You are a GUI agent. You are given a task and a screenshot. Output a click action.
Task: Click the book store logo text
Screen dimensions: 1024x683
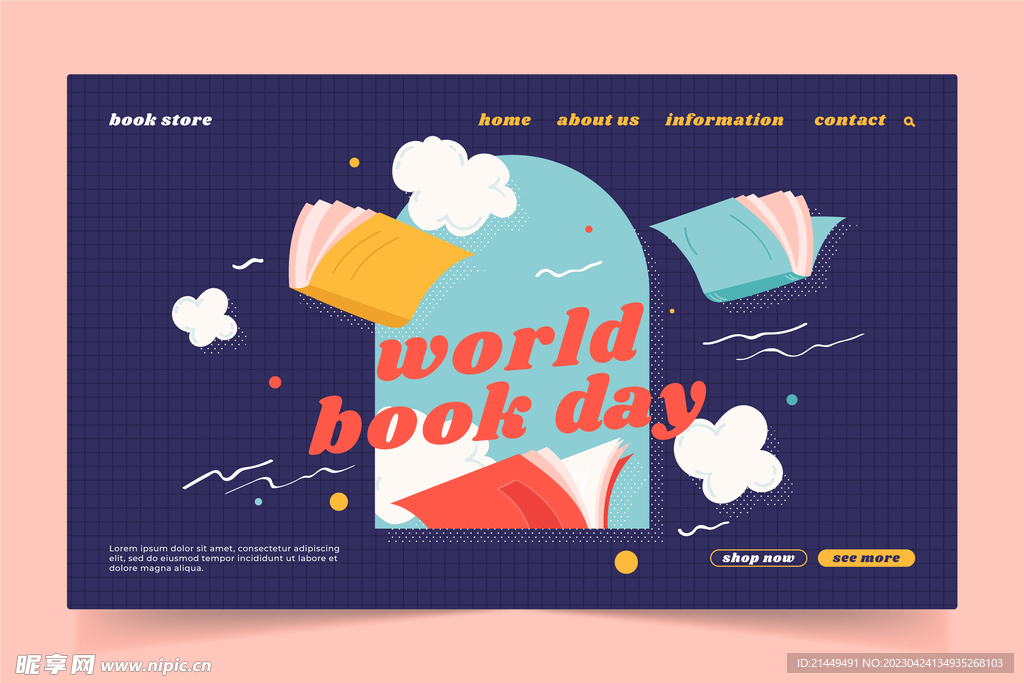[x=161, y=120]
